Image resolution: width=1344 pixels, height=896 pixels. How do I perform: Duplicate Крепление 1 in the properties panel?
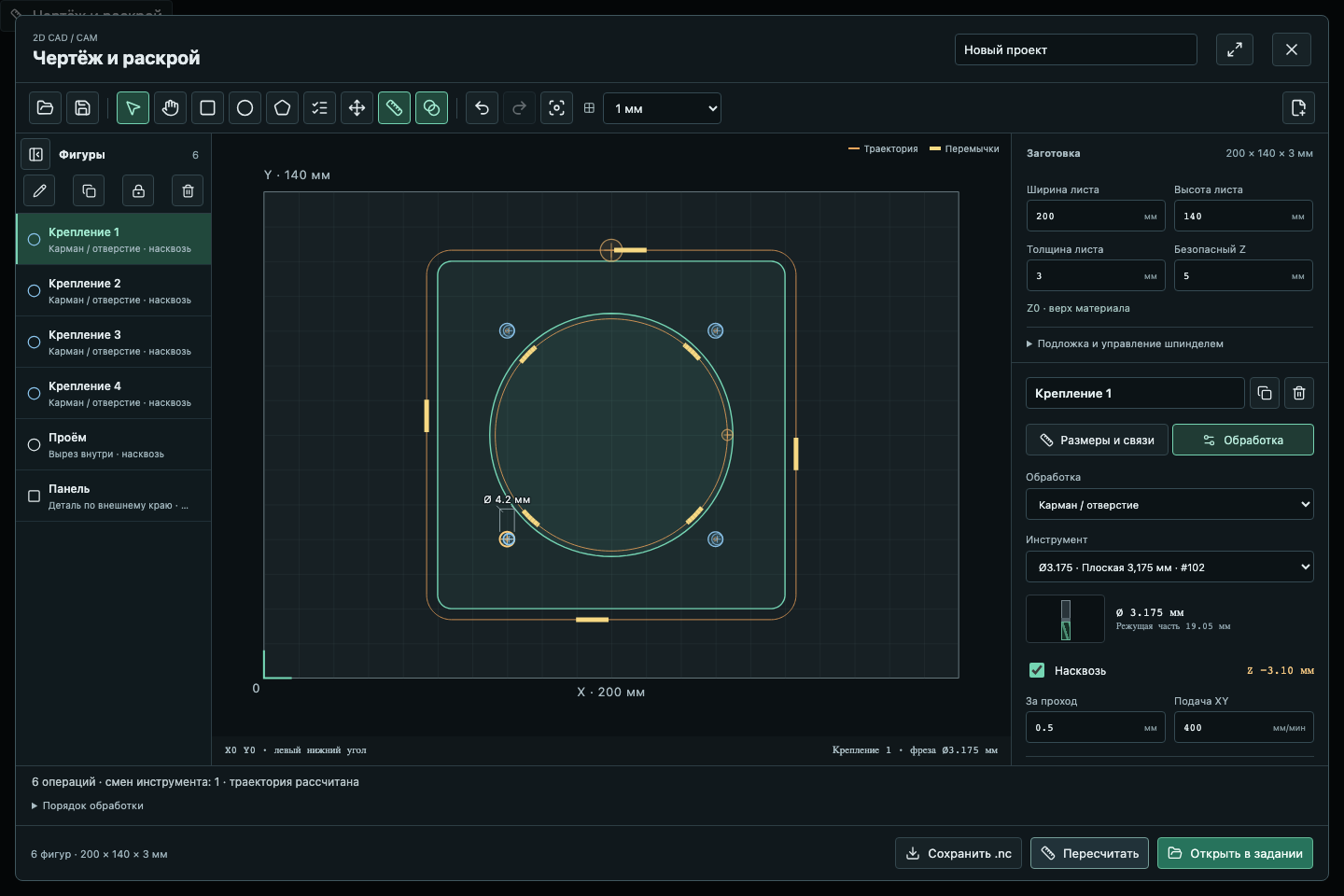(1265, 393)
